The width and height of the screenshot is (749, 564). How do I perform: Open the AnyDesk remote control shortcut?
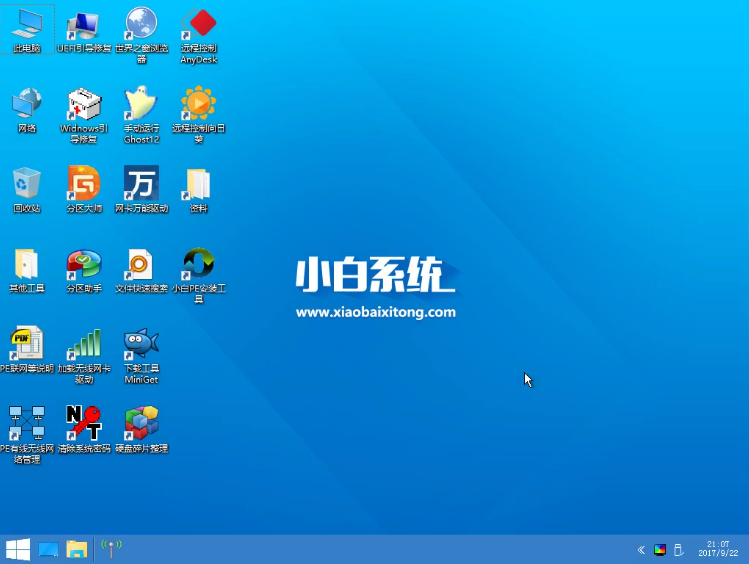(198, 24)
